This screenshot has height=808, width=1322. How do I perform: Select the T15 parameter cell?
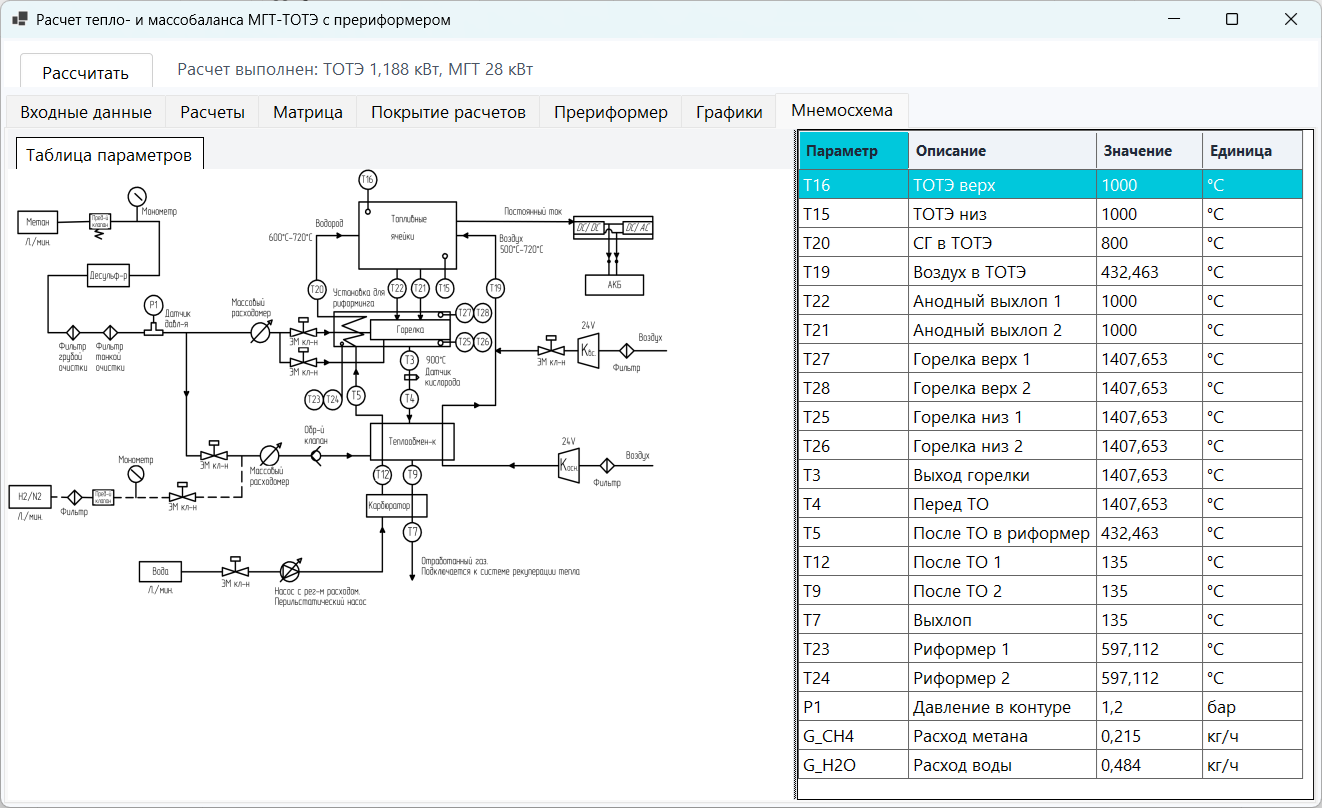point(853,214)
